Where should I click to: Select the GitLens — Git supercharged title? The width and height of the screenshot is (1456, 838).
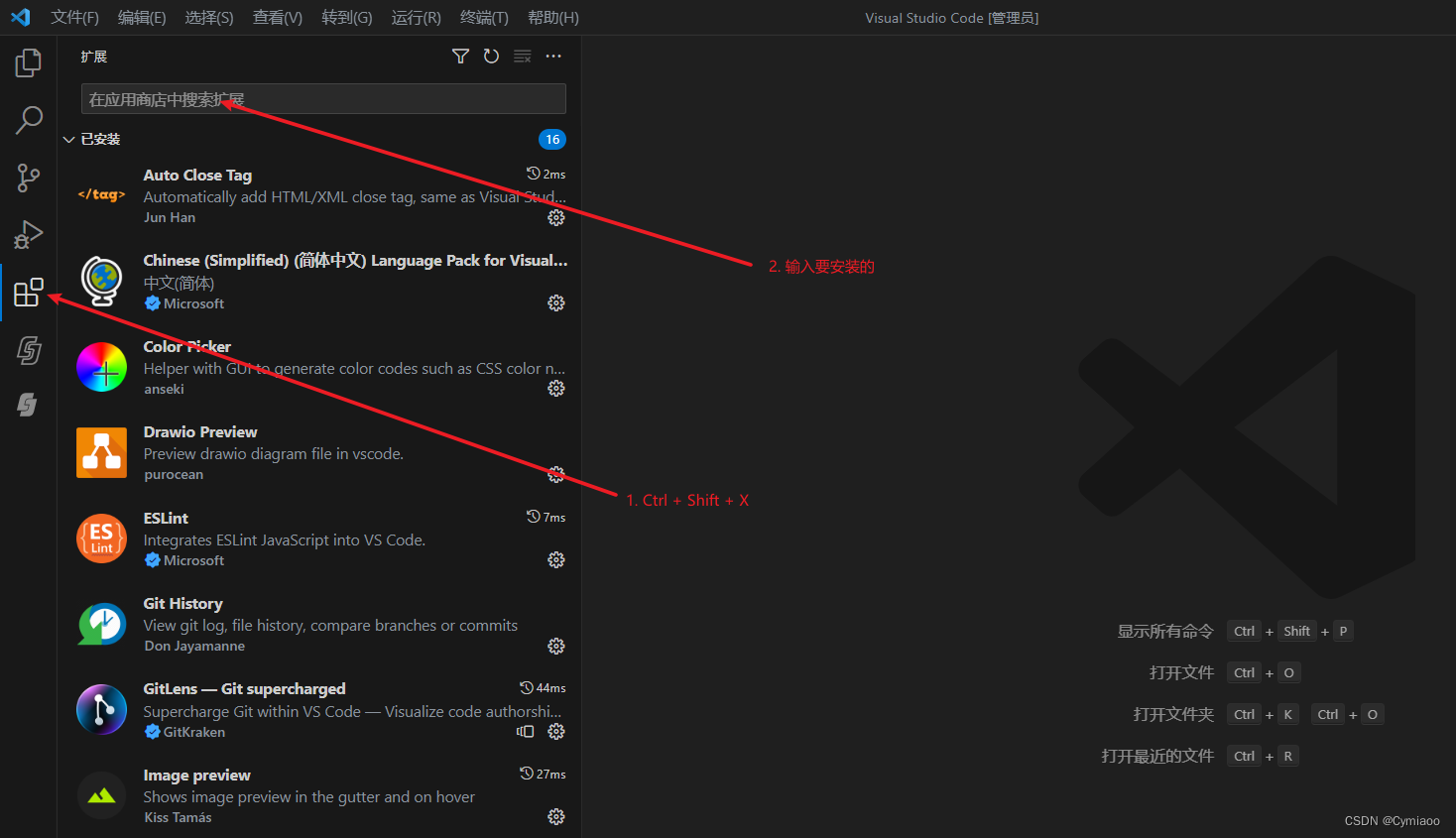click(x=244, y=688)
